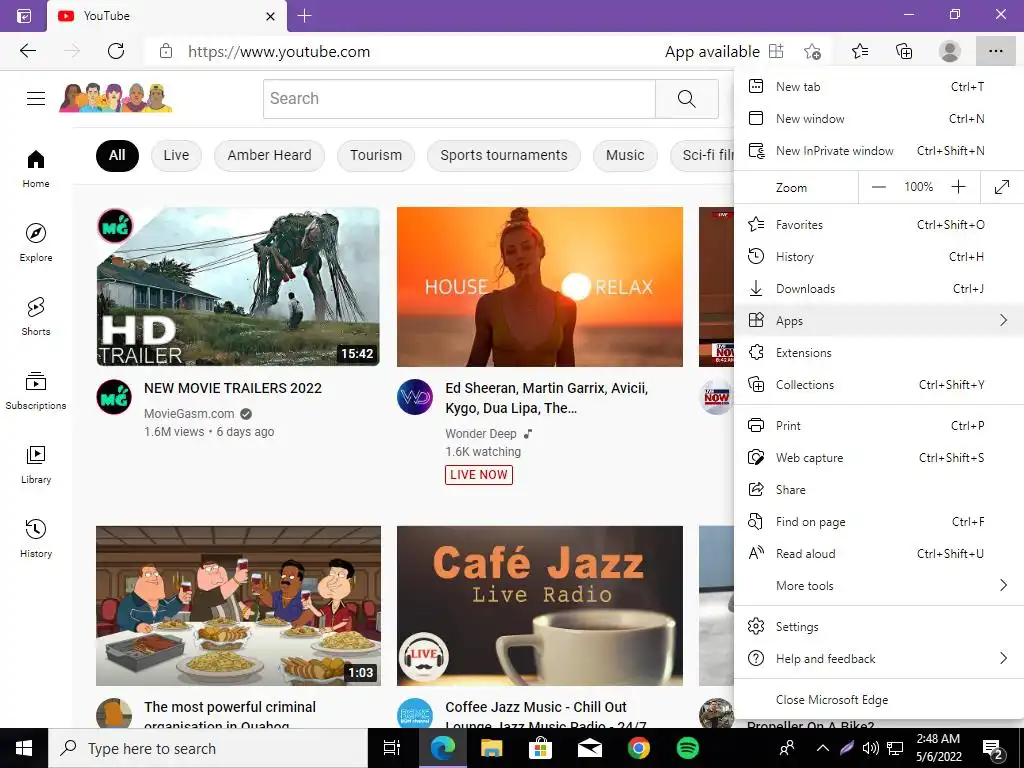Select the Amber Heard chip
The height and width of the screenshot is (768, 1024).
click(269, 155)
